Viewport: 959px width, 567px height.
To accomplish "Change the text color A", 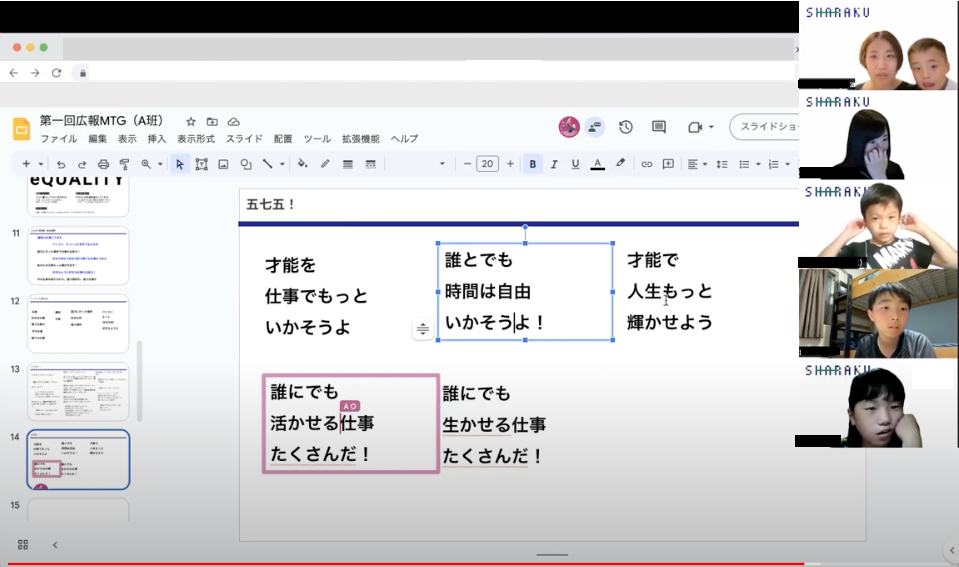I will pyautogui.click(x=598, y=164).
